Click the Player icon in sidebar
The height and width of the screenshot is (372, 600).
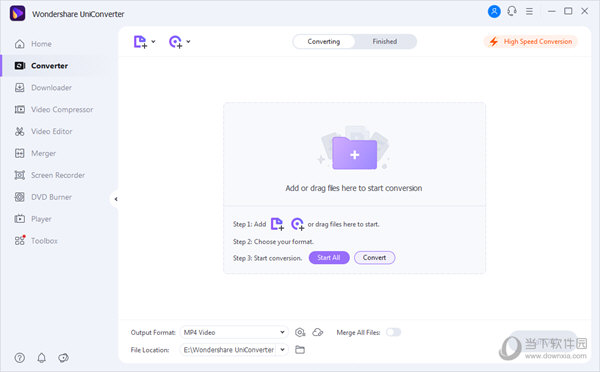click(20, 219)
